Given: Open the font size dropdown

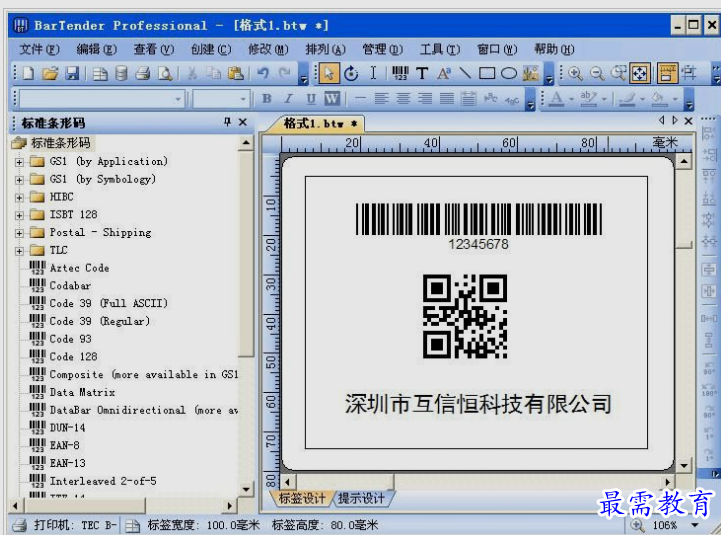Looking at the screenshot, I should click(243, 99).
